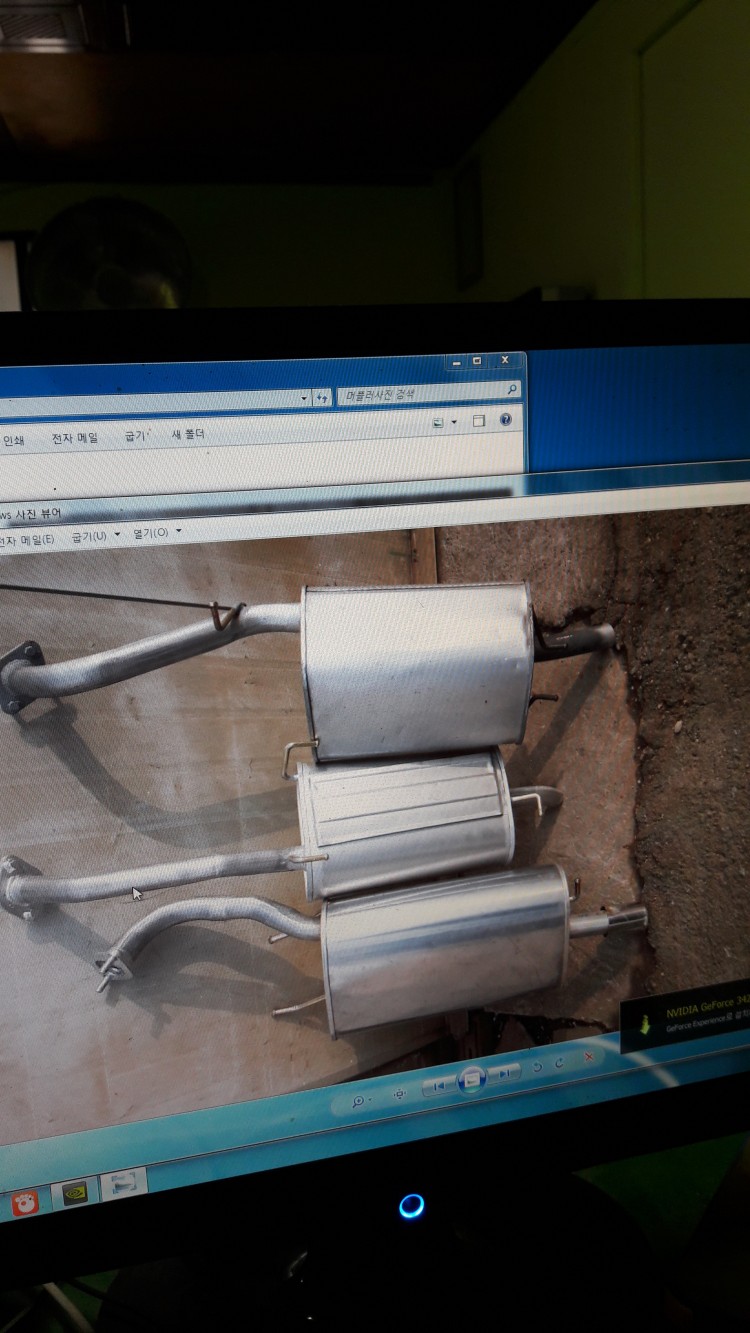Click 새 폴더 in the Explorer window
Screen dimensions: 750x1333
coord(188,434)
